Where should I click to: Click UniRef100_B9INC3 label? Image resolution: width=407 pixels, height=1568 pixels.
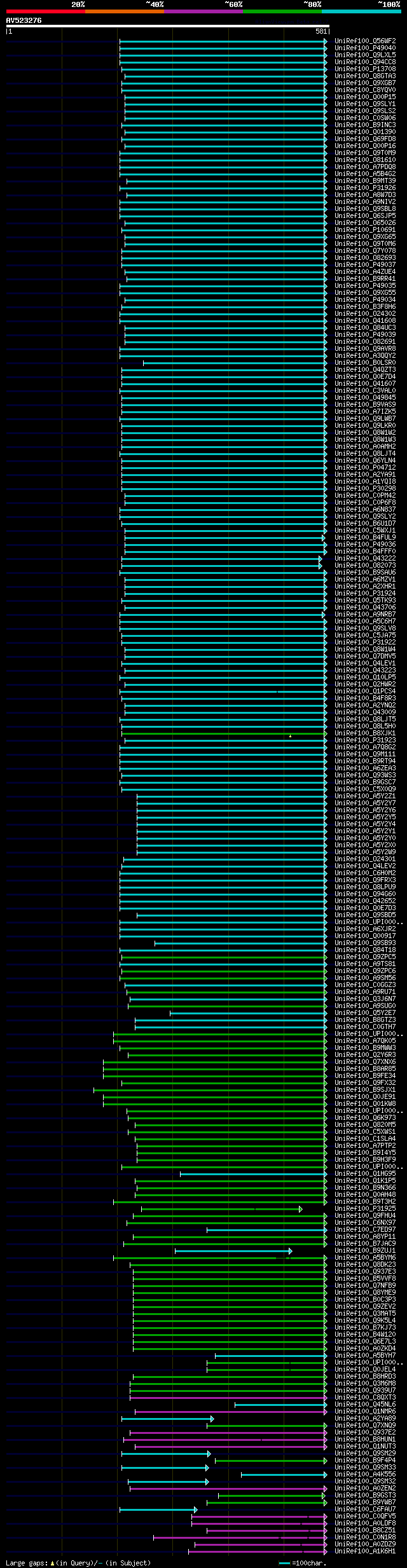coord(365,125)
